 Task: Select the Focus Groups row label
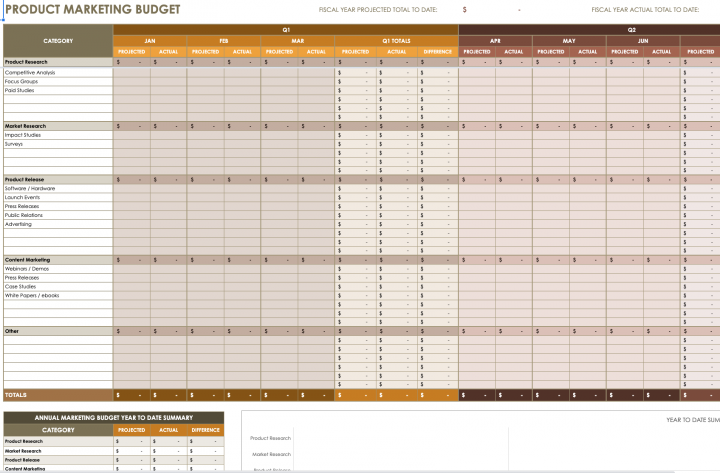coord(22,81)
